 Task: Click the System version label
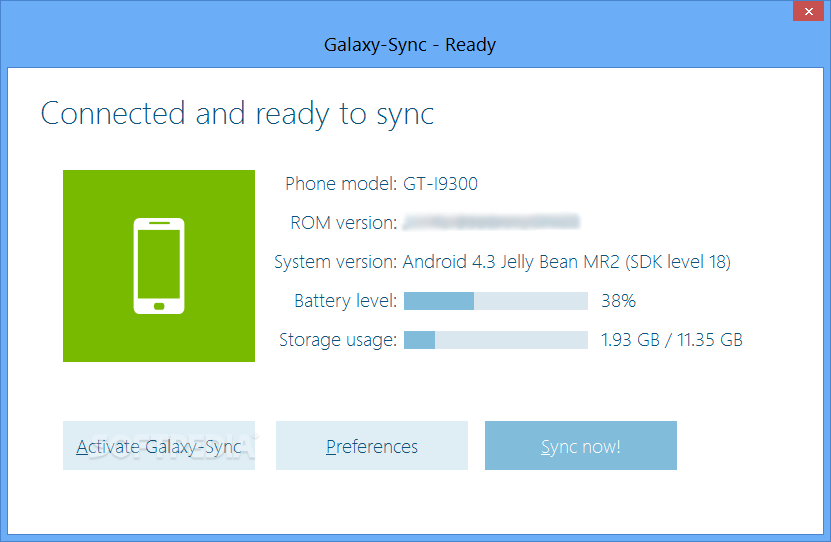pyautogui.click(x=335, y=262)
